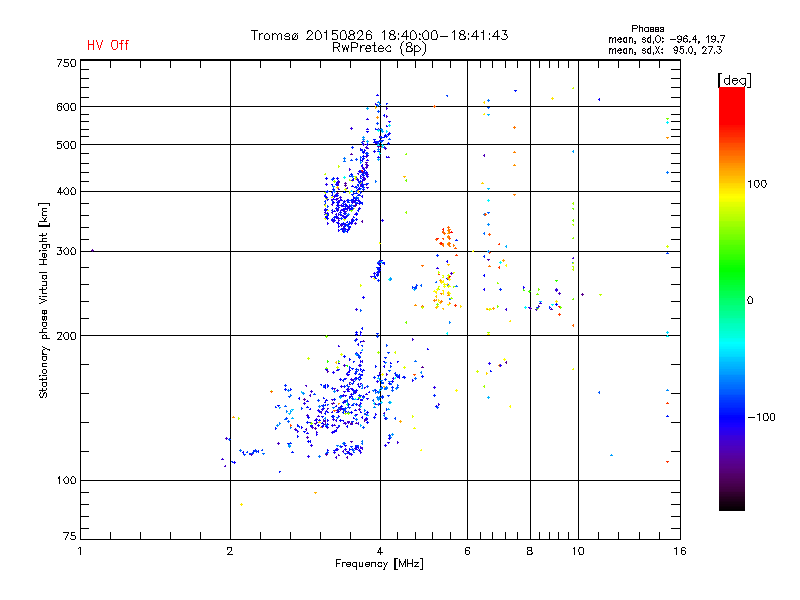Click the 'mean, sd,X: 95.0, 27.3' line
800x600 pixels.
click(665, 50)
